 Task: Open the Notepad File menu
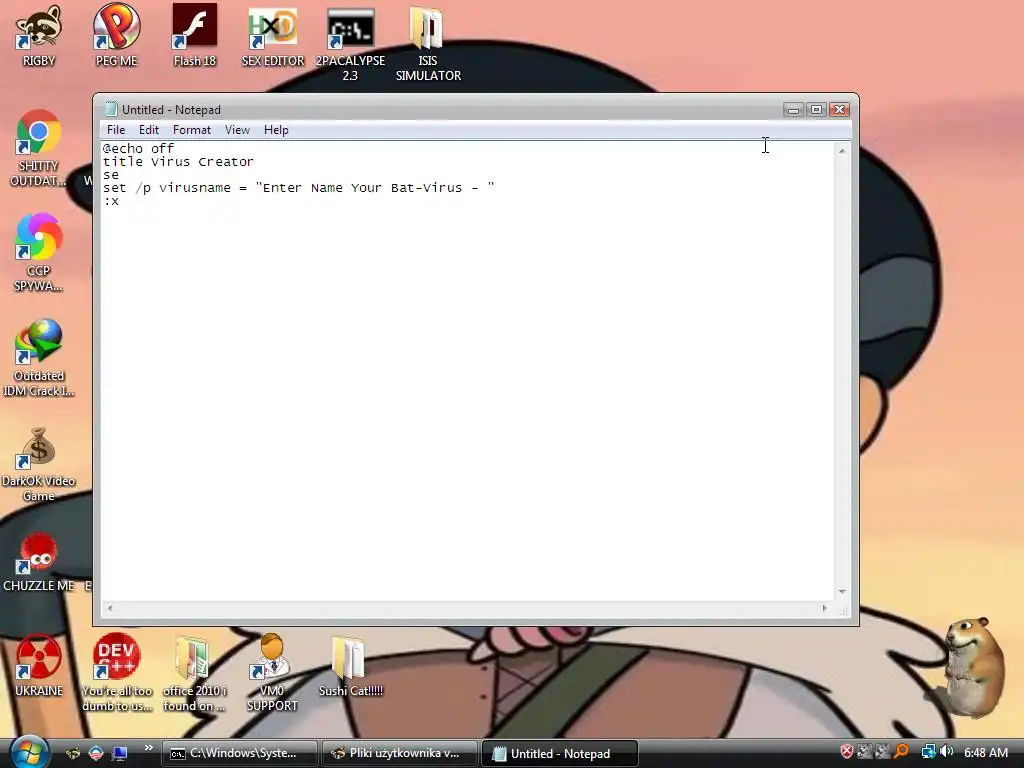click(x=116, y=130)
